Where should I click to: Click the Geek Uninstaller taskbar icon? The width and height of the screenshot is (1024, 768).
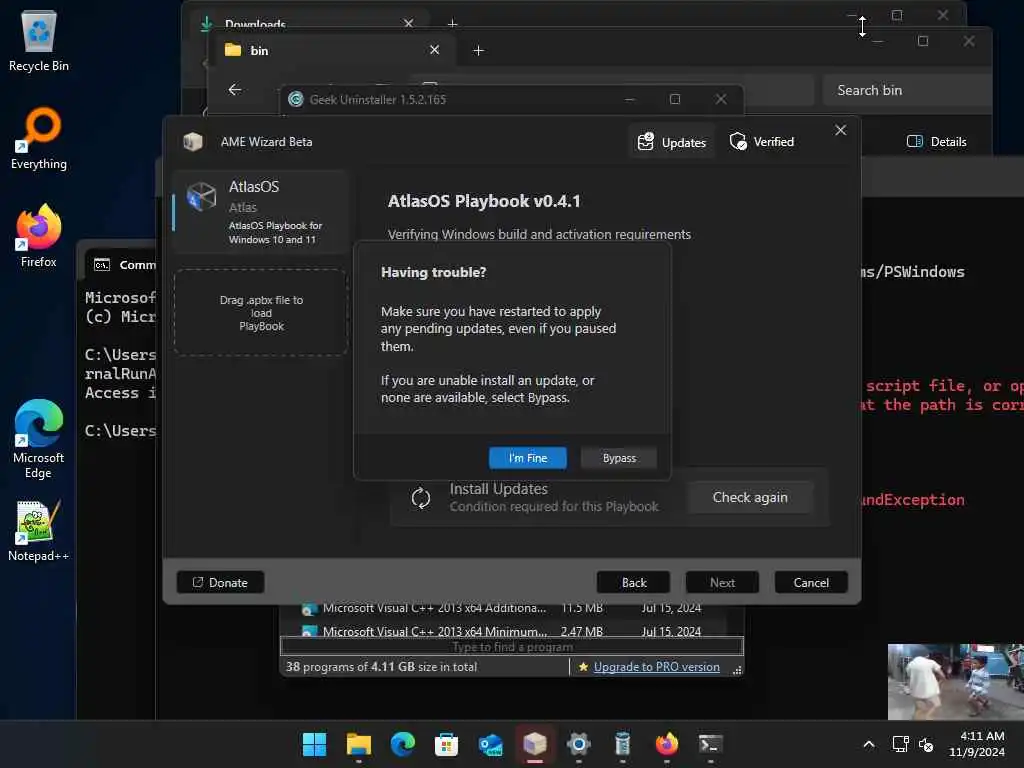pos(622,744)
